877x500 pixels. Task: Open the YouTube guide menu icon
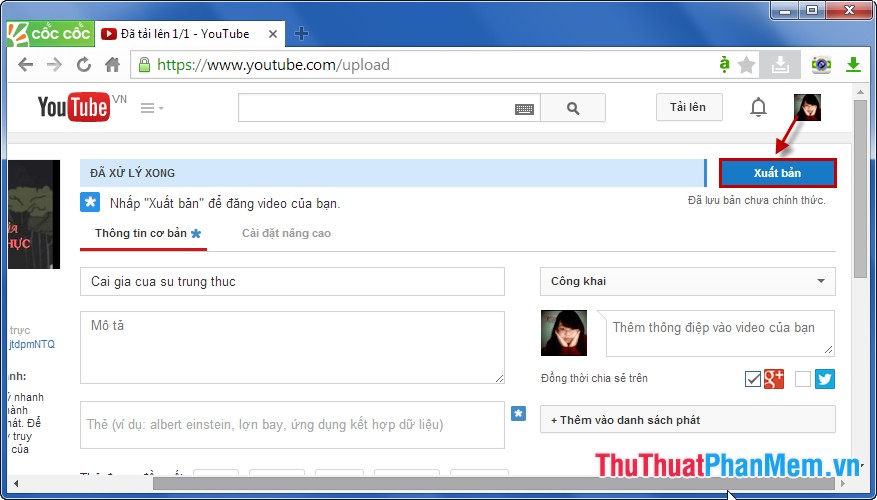point(152,108)
